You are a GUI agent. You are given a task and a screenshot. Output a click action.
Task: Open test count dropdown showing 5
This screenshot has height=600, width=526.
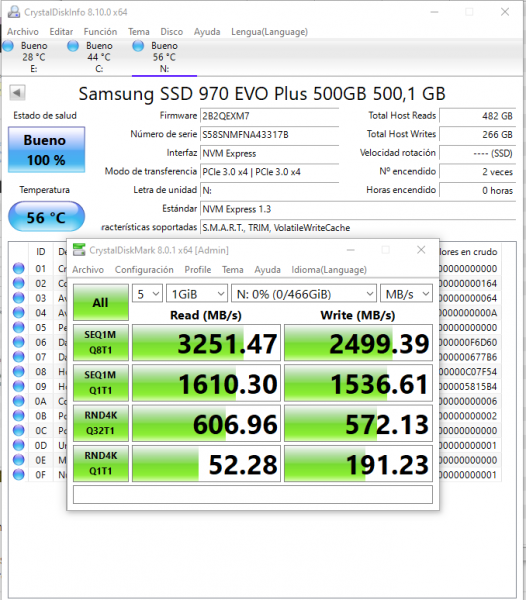[147, 294]
